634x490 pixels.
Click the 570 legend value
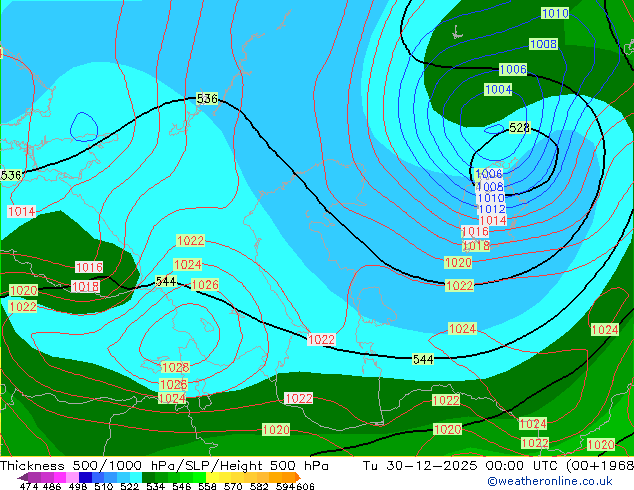click(x=233, y=486)
